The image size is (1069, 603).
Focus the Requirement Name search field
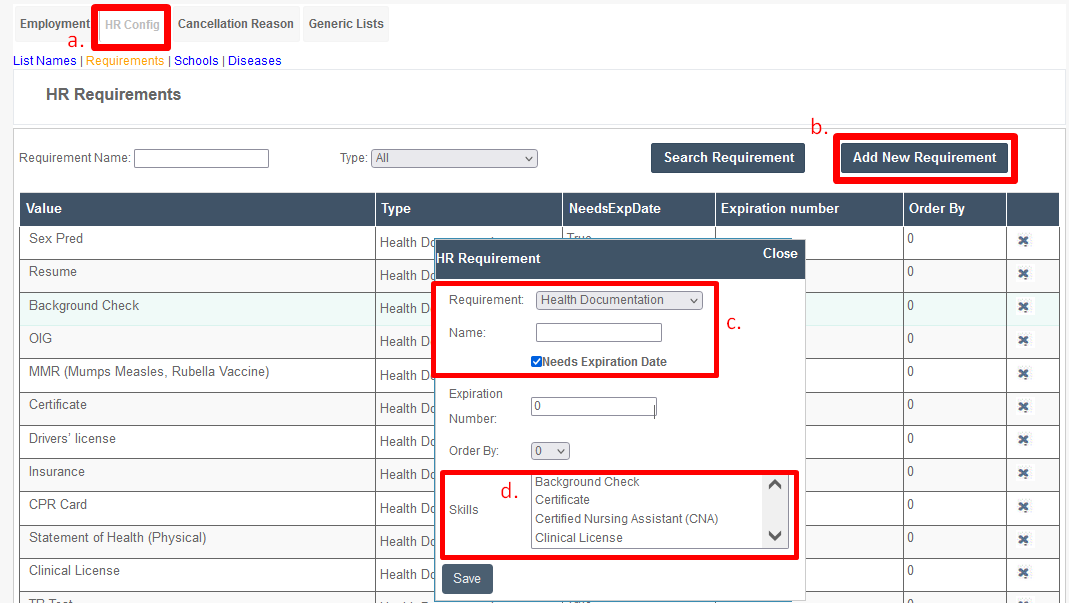(x=201, y=158)
